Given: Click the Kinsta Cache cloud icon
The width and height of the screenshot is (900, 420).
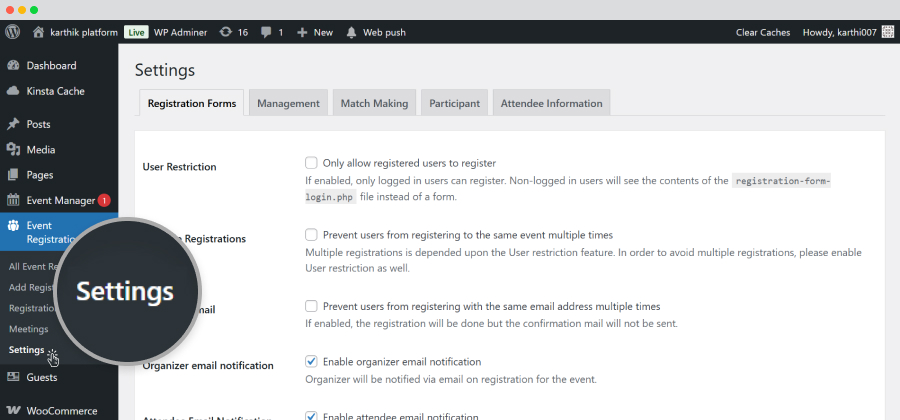Looking at the screenshot, I should pyautogui.click(x=13, y=91).
